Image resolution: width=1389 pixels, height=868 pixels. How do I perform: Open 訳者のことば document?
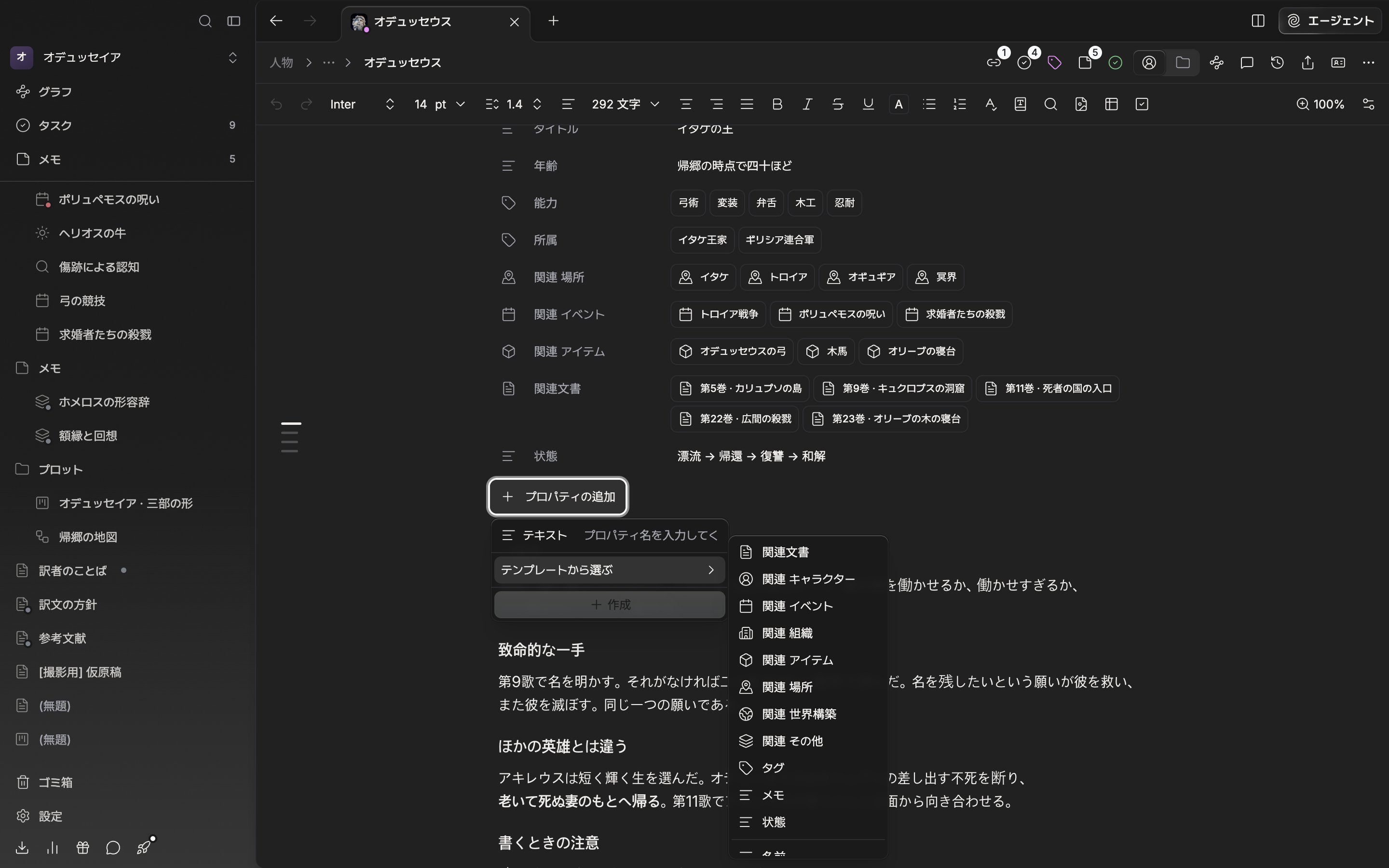[x=127, y=570]
